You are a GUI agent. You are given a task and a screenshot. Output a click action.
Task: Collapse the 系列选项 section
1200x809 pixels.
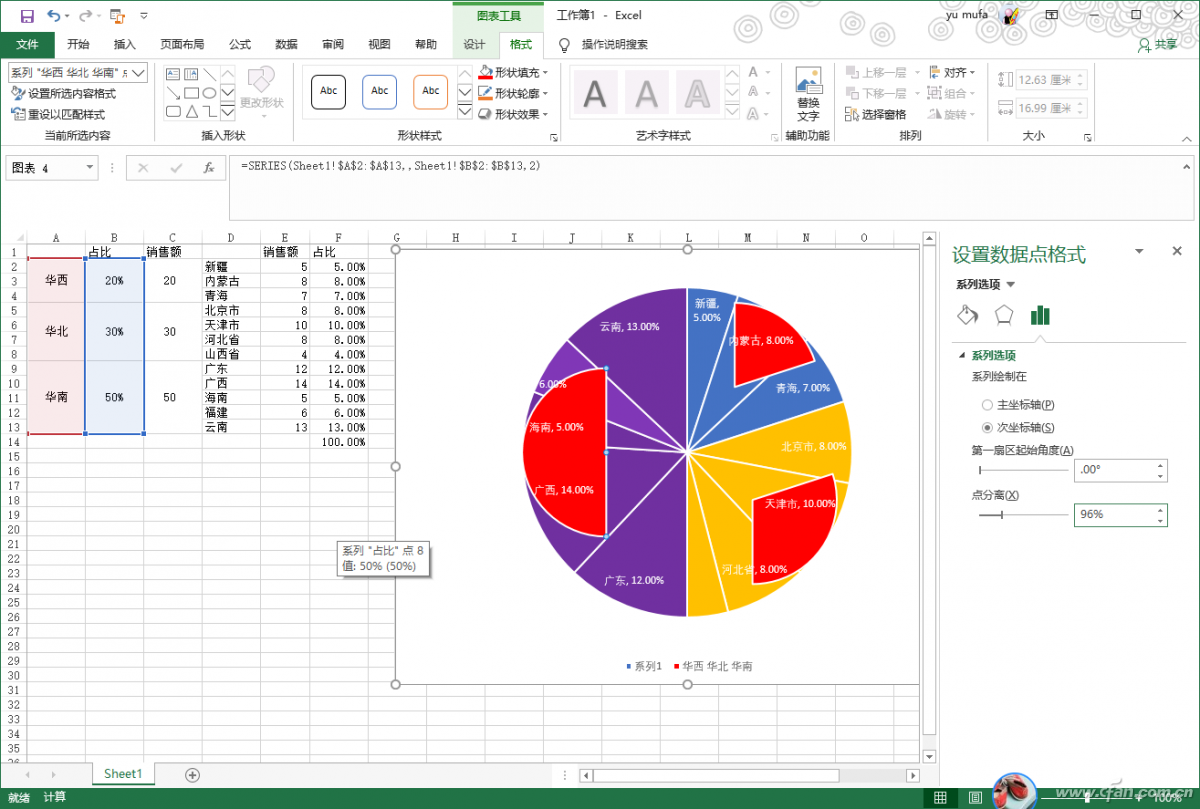(962, 356)
